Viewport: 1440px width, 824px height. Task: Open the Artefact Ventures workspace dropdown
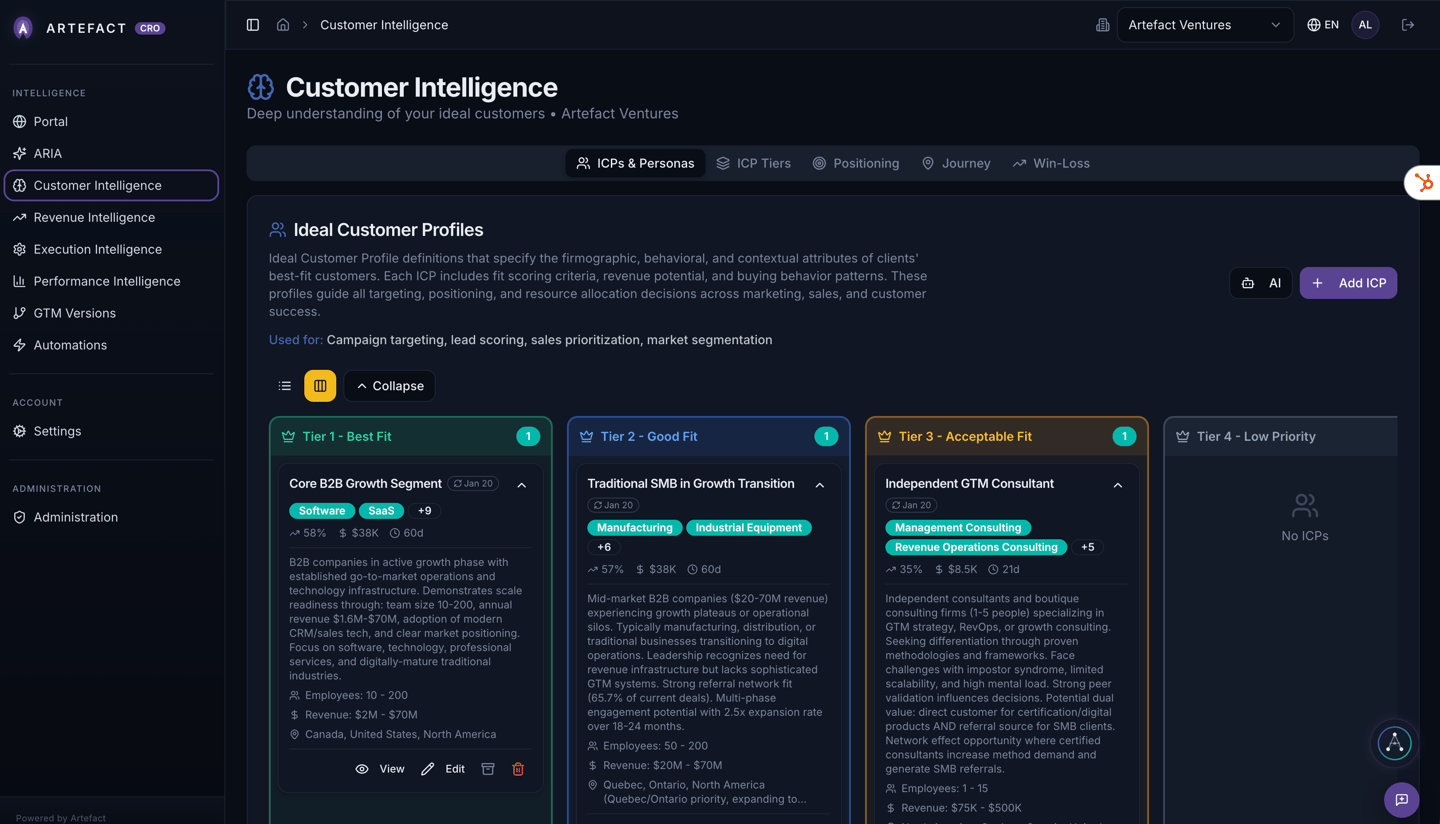pyautogui.click(x=1205, y=24)
